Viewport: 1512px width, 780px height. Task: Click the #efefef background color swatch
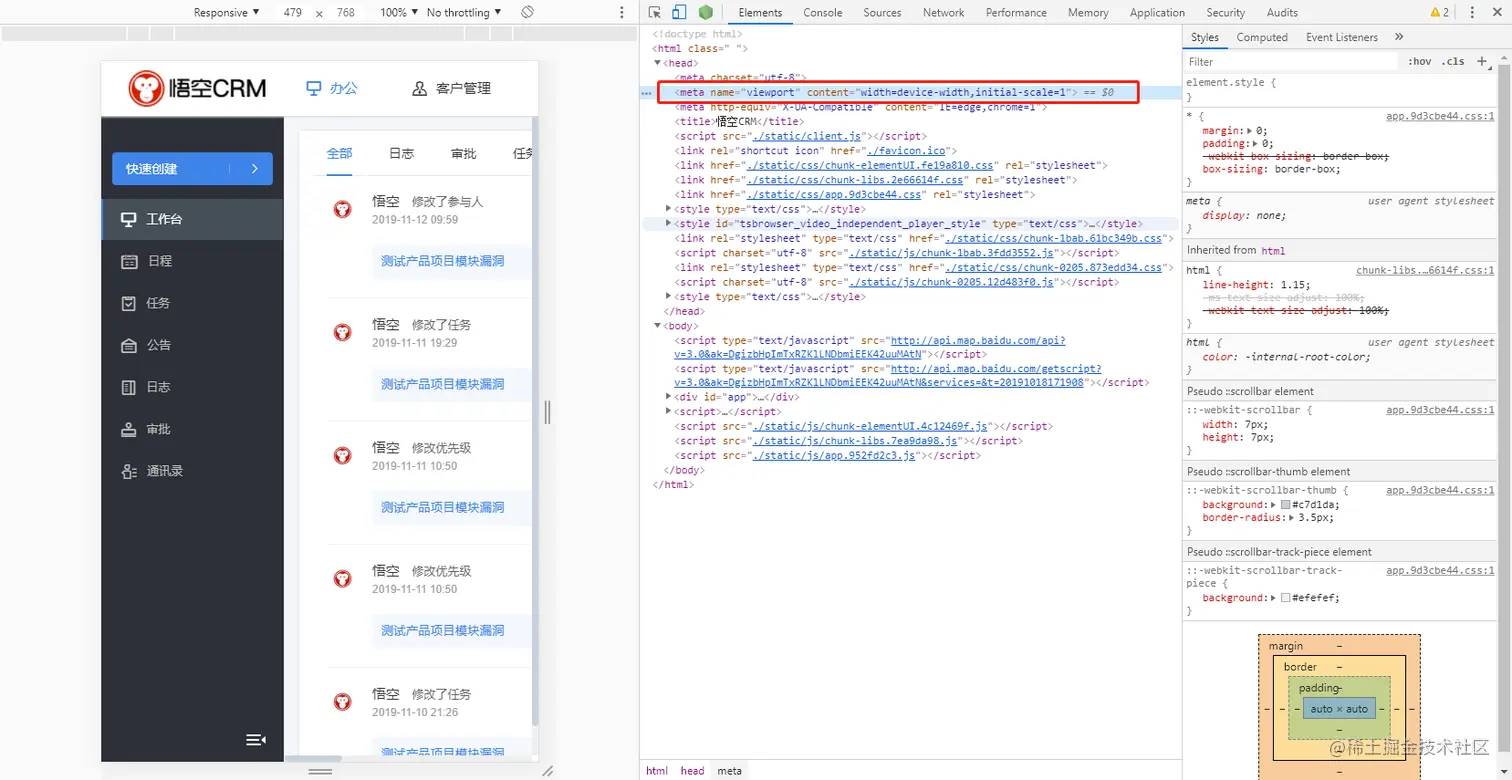1285,598
